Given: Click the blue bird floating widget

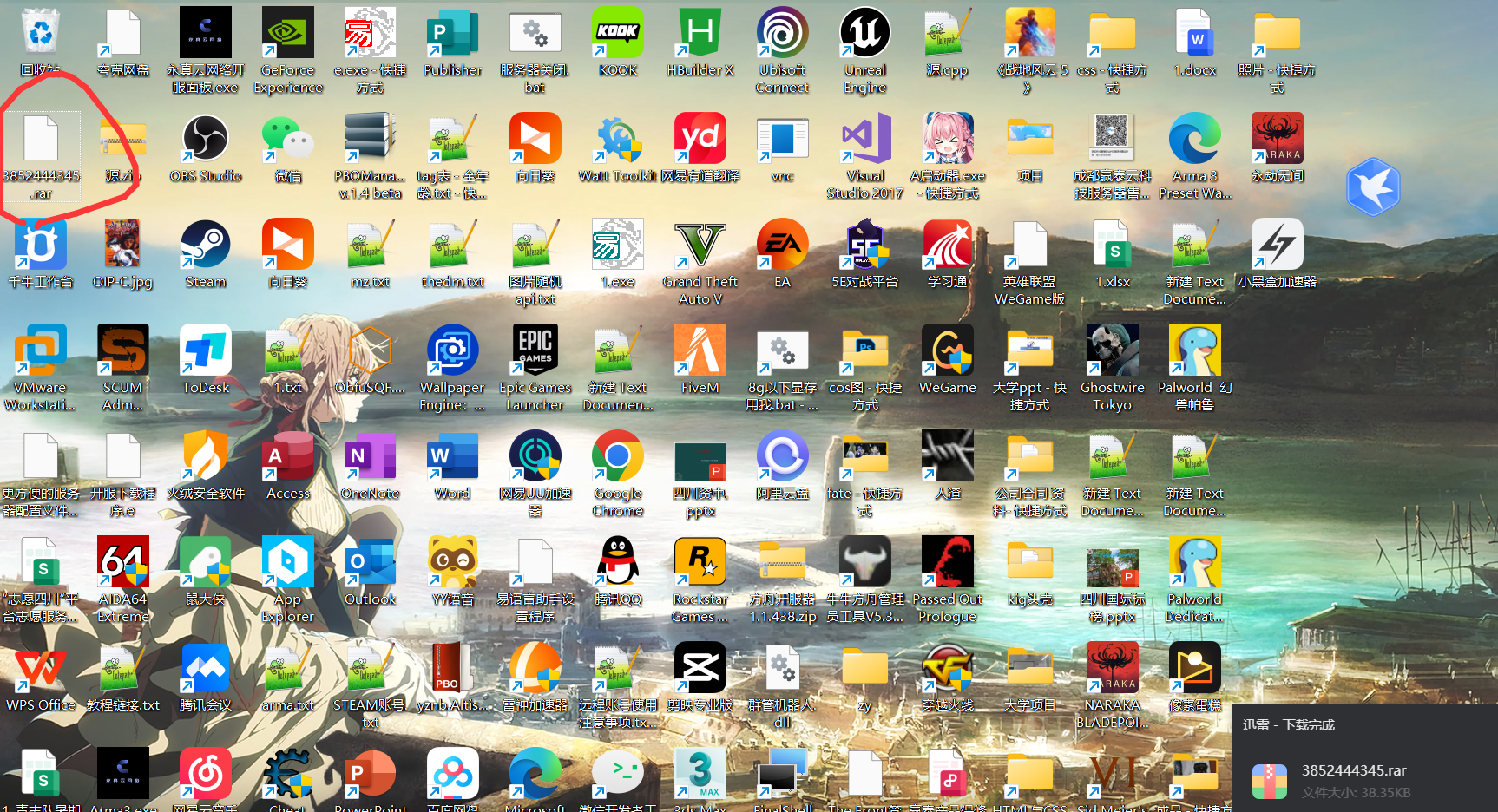Looking at the screenshot, I should 1373,187.
